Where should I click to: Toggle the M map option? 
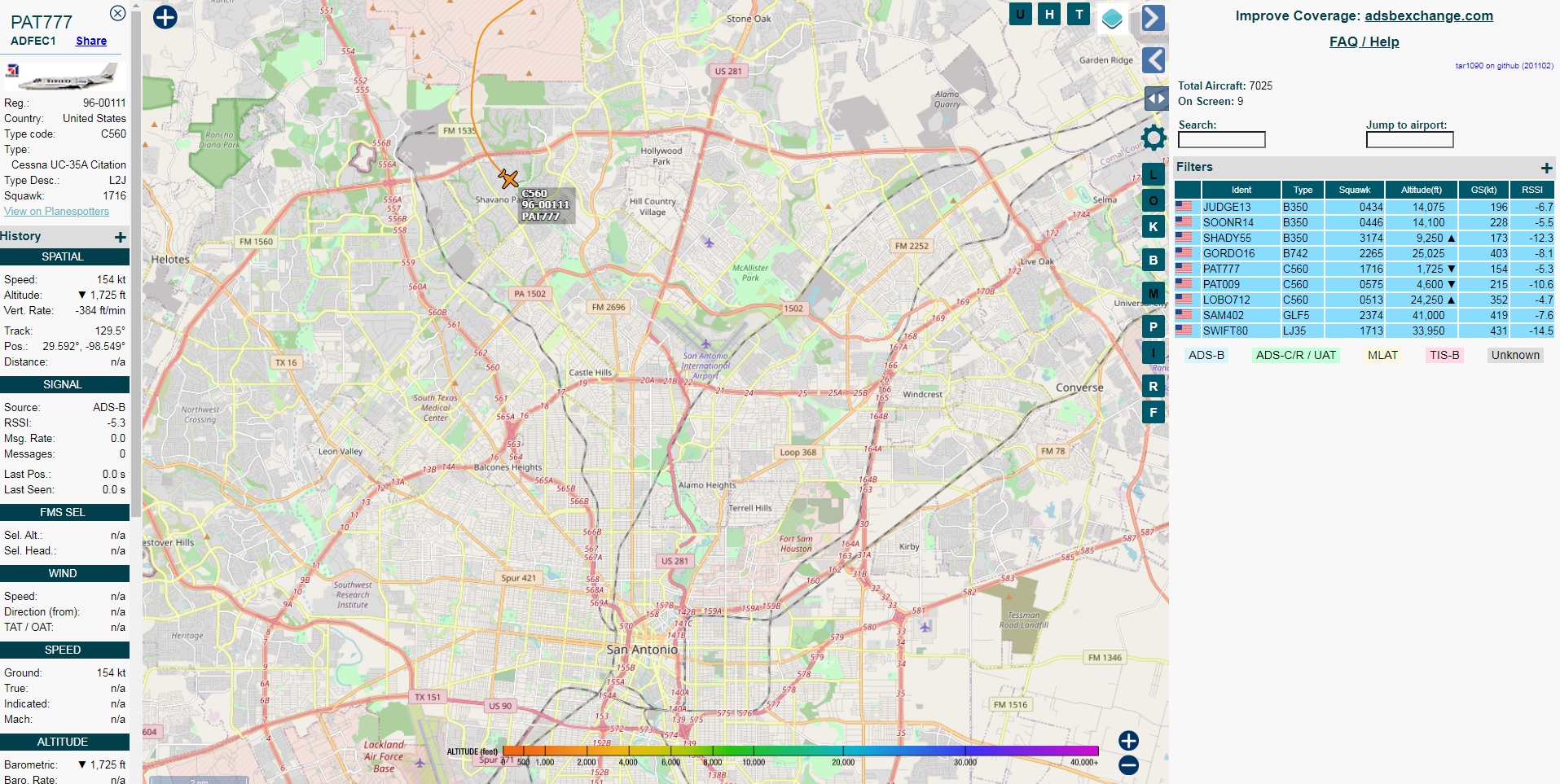[x=1153, y=293]
